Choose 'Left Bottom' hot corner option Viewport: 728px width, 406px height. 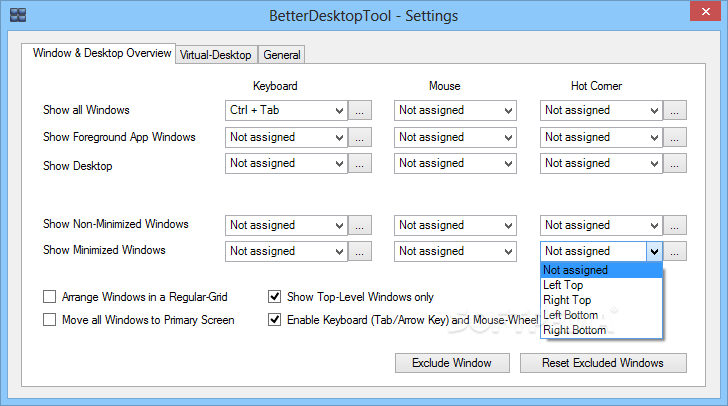click(x=601, y=315)
